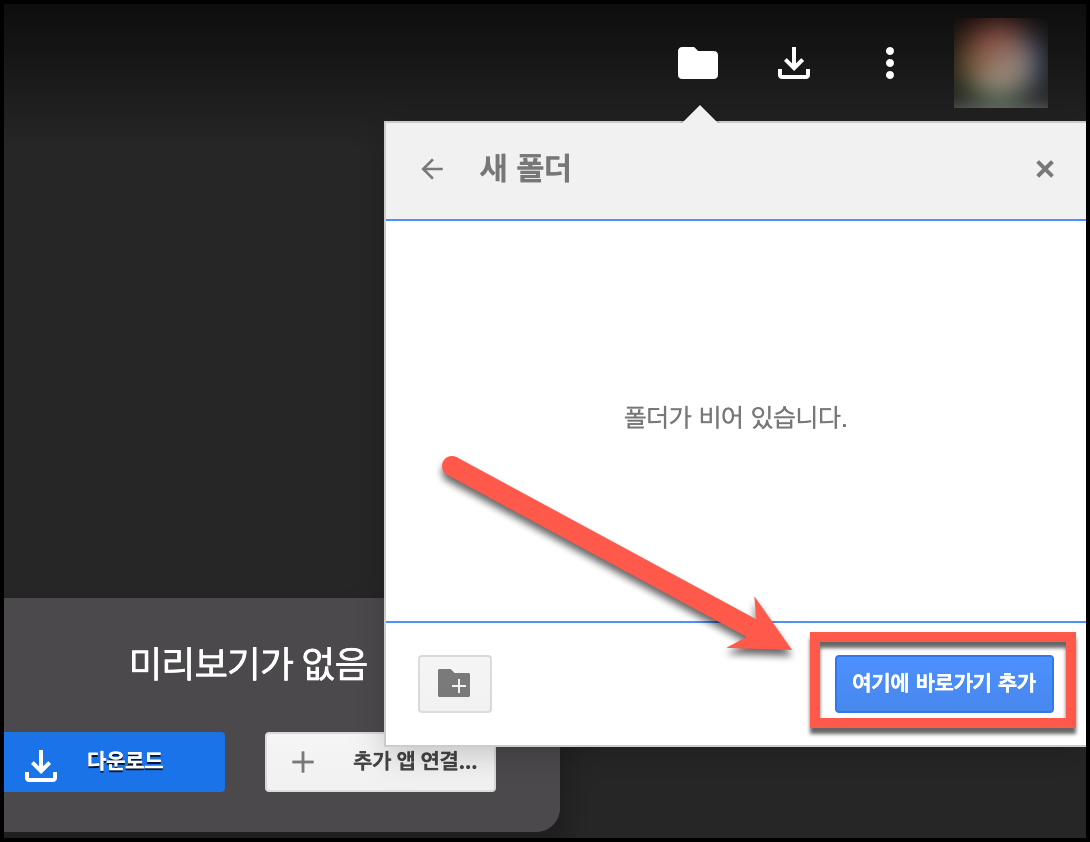Select the download arrow icon on 다운로드 button

pos(42,762)
